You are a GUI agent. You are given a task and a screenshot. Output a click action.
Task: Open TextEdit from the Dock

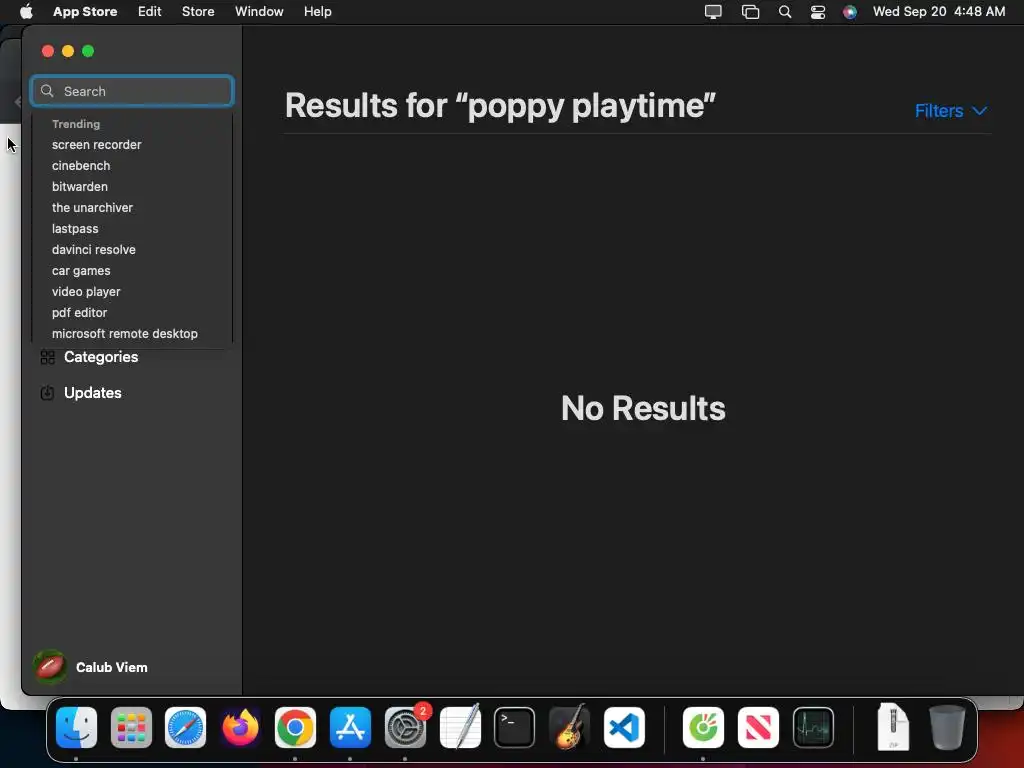coord(460,728)
